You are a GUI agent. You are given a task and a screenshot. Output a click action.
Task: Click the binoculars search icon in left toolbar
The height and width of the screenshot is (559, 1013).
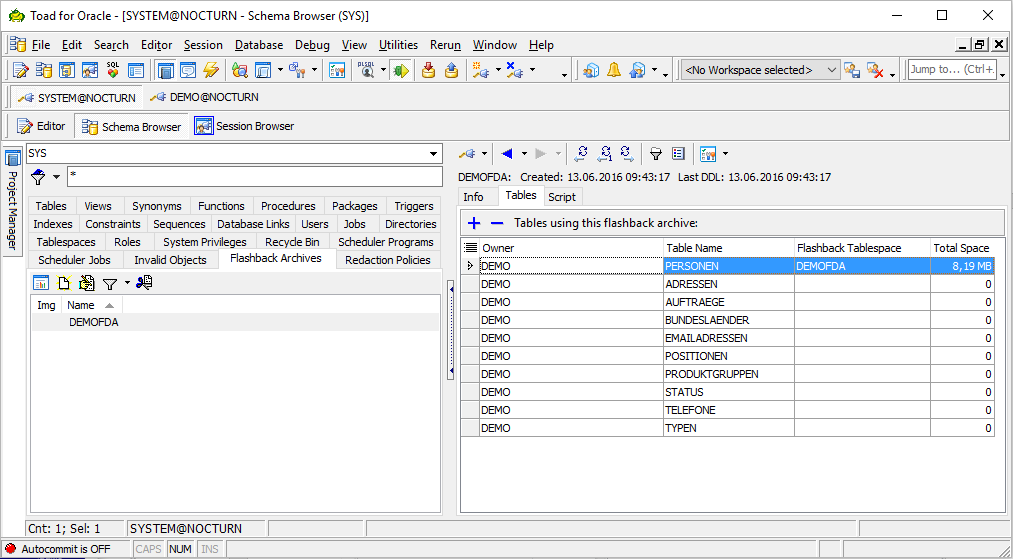click(x=144, y=282)
